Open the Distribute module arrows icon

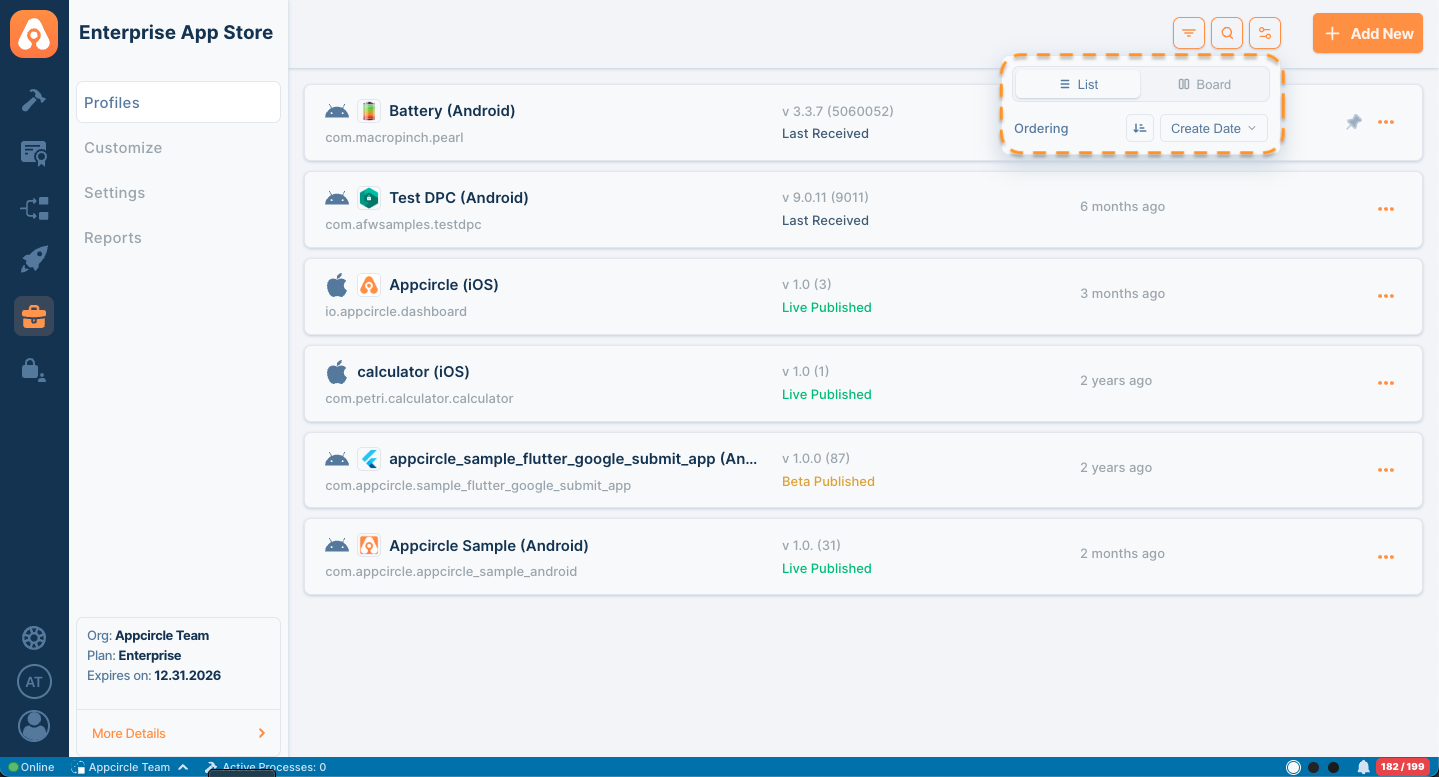[34, 208]
